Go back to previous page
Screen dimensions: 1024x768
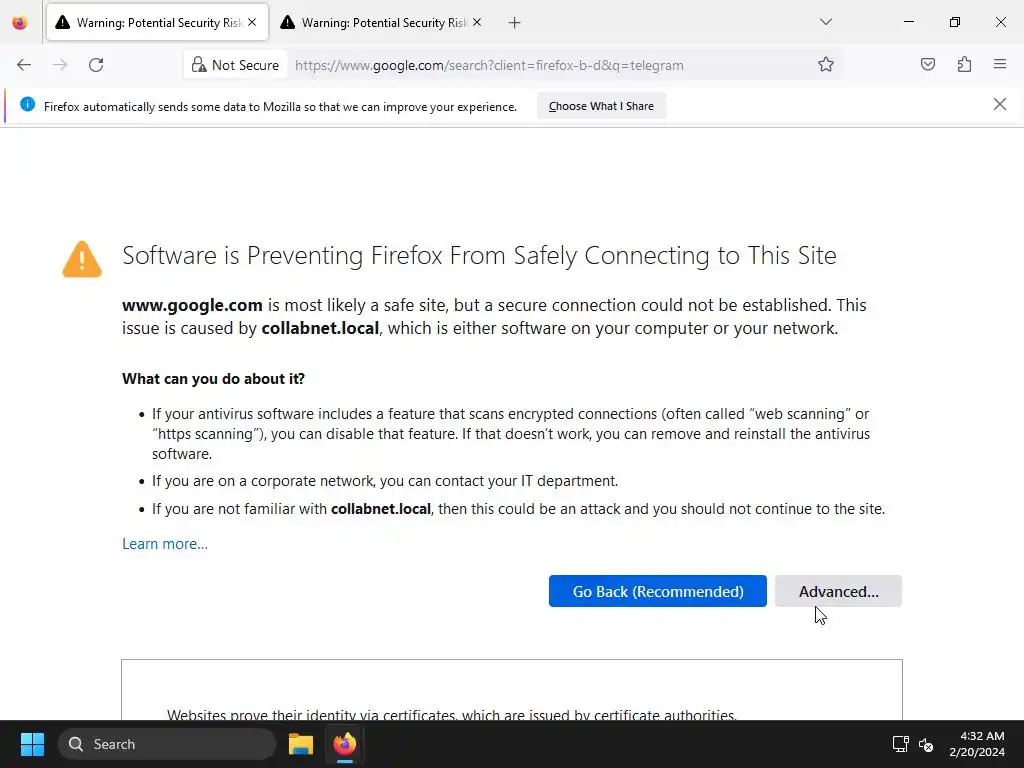[x=24, y=65]
